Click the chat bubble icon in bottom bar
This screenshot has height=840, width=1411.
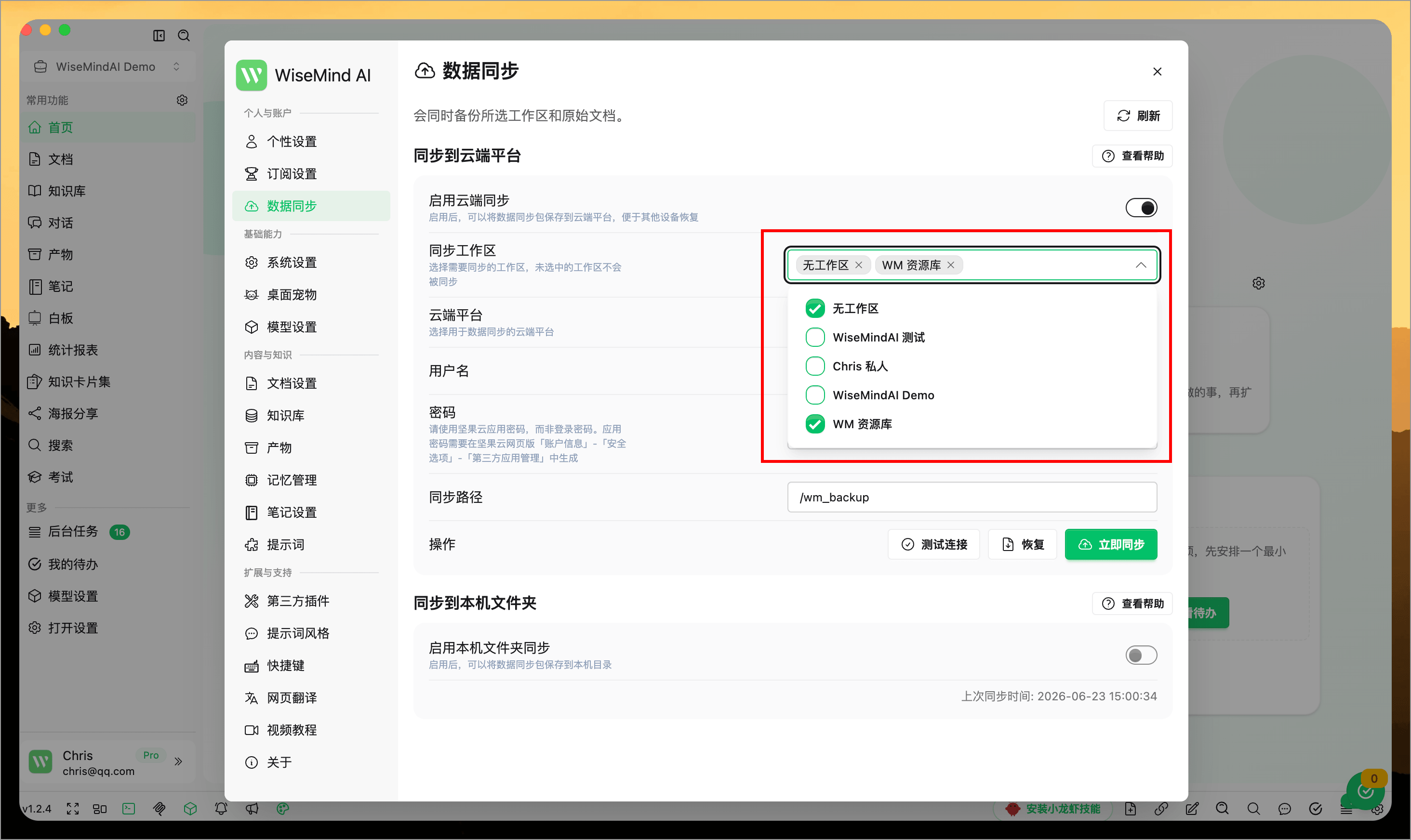(1284, 809)
